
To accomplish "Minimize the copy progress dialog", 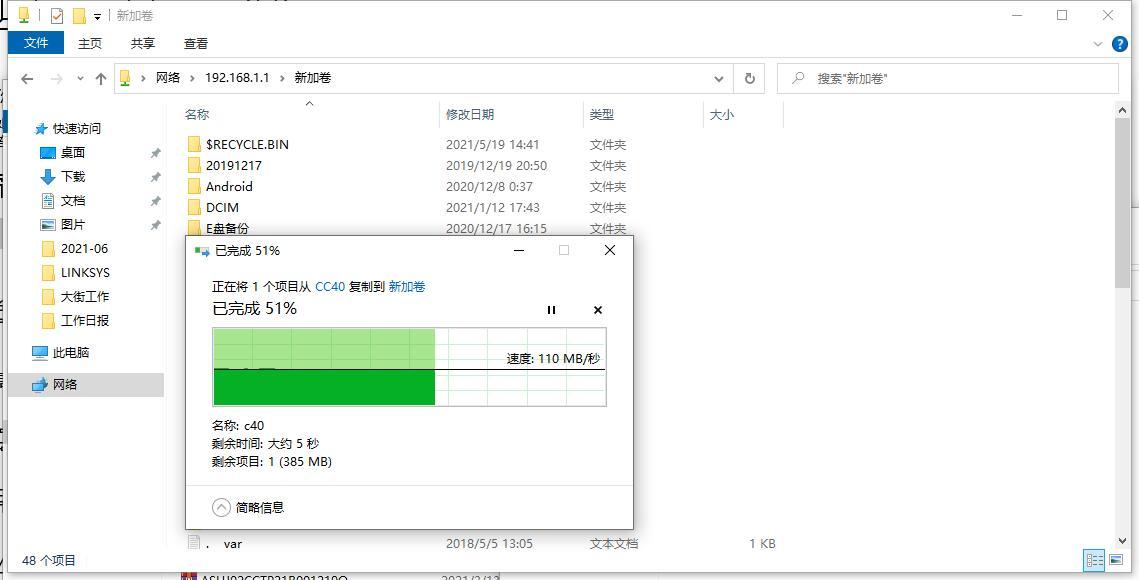I will 519,250.
